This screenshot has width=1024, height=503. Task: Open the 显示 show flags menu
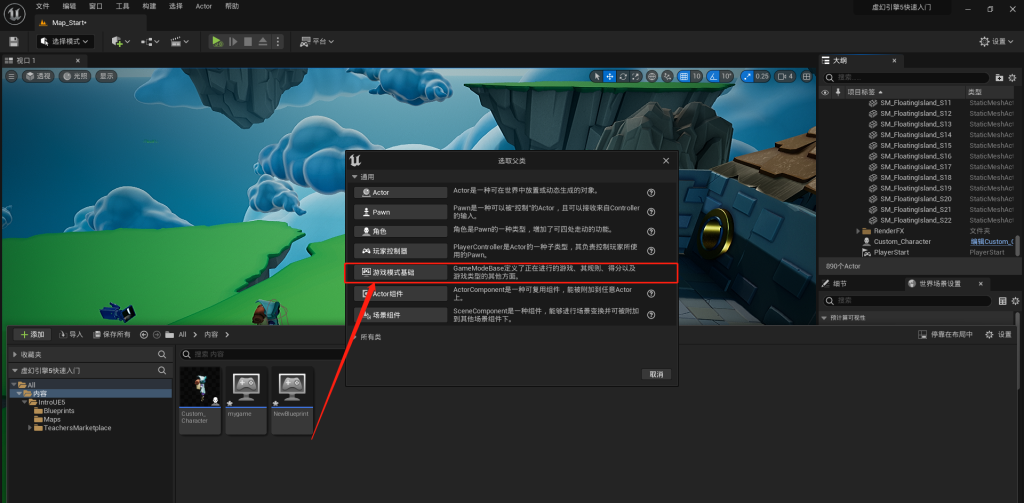(x=106, y=76)
